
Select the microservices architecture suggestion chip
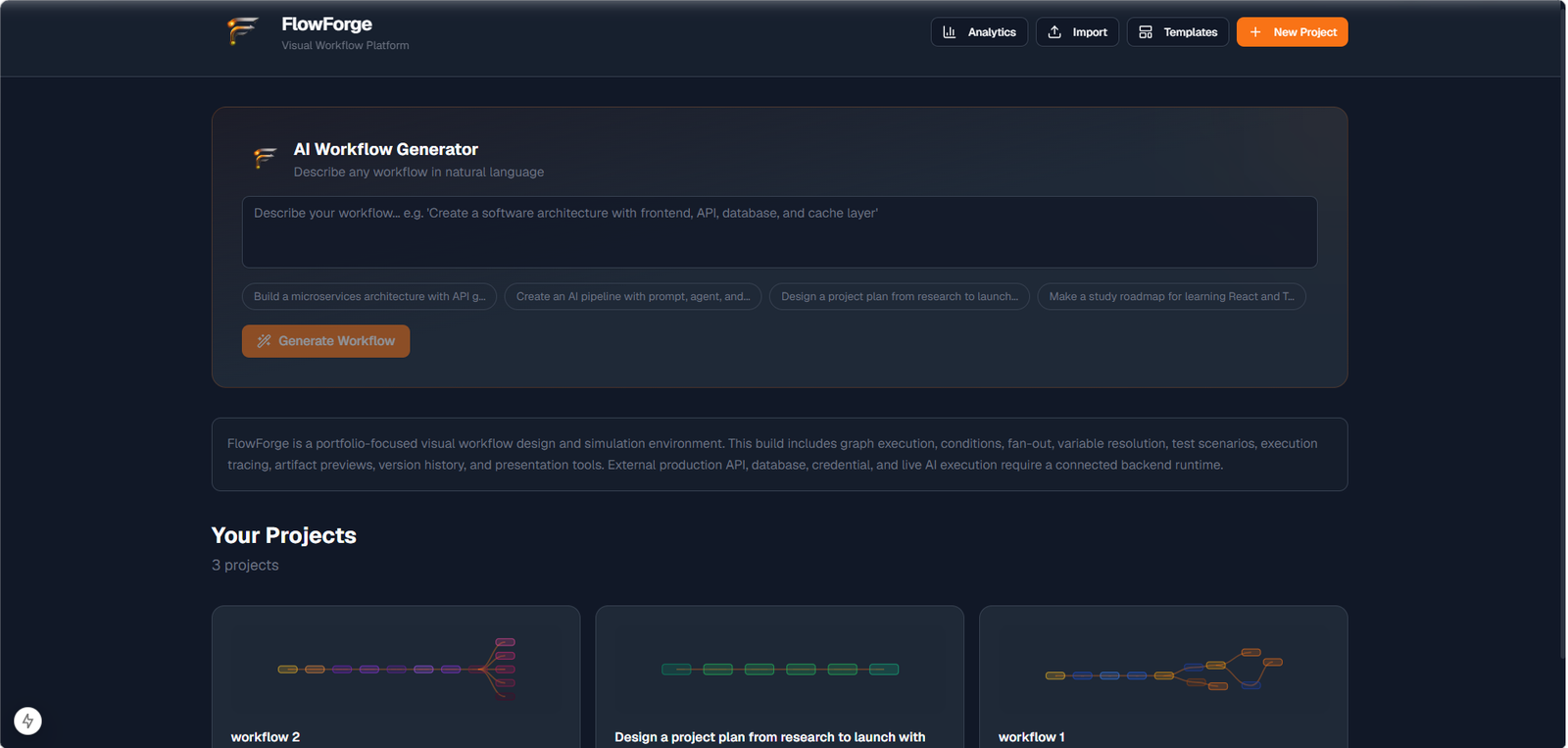(x=369, y=296)
